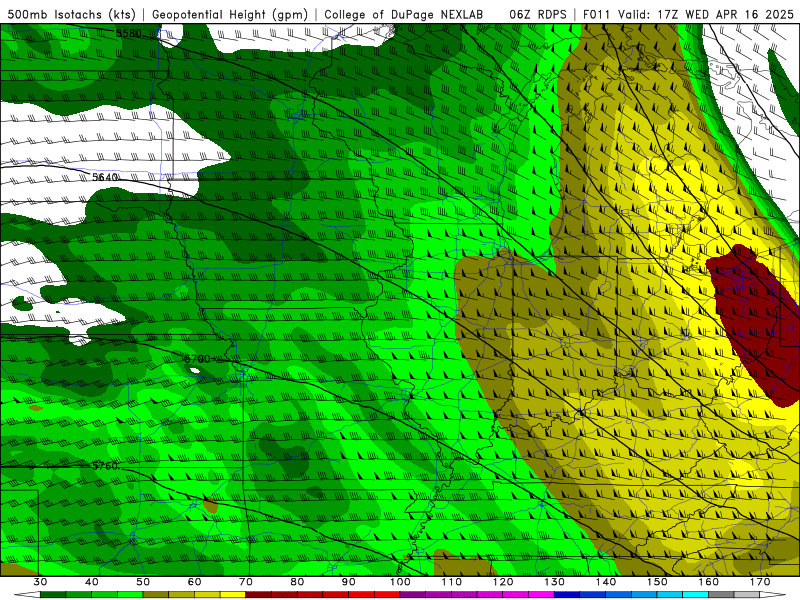800x600 pixels.
Task: Select the dark green swatch below 30
Action: (53, 595)
